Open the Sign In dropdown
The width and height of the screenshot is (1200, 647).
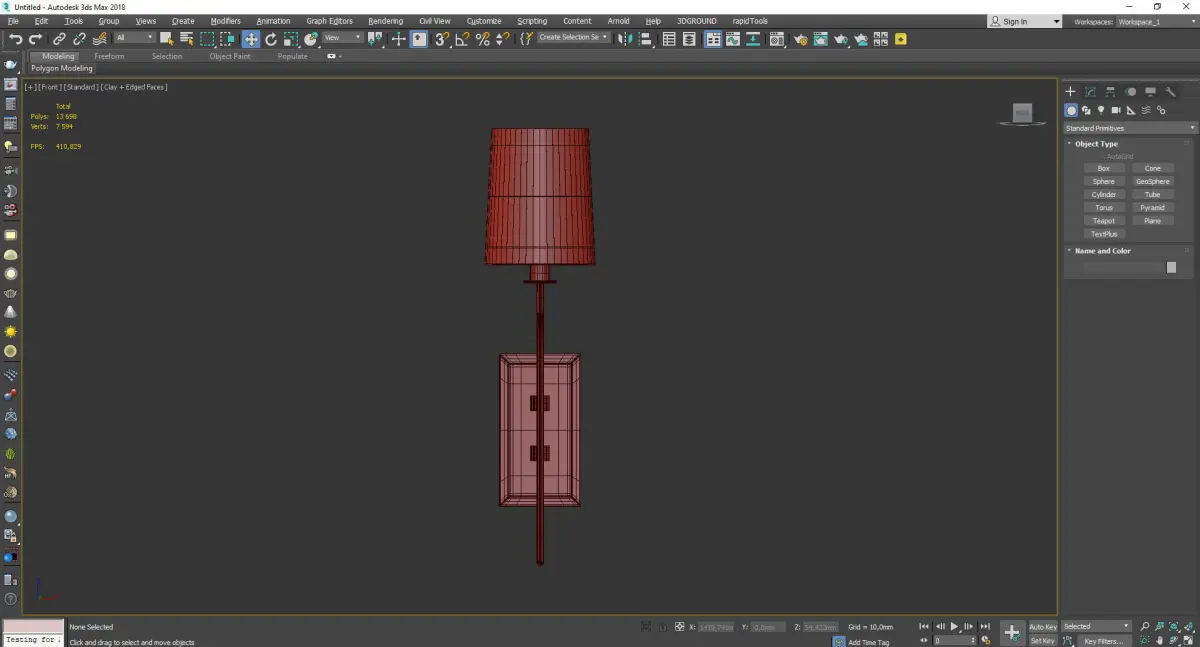click(1025, 21)
